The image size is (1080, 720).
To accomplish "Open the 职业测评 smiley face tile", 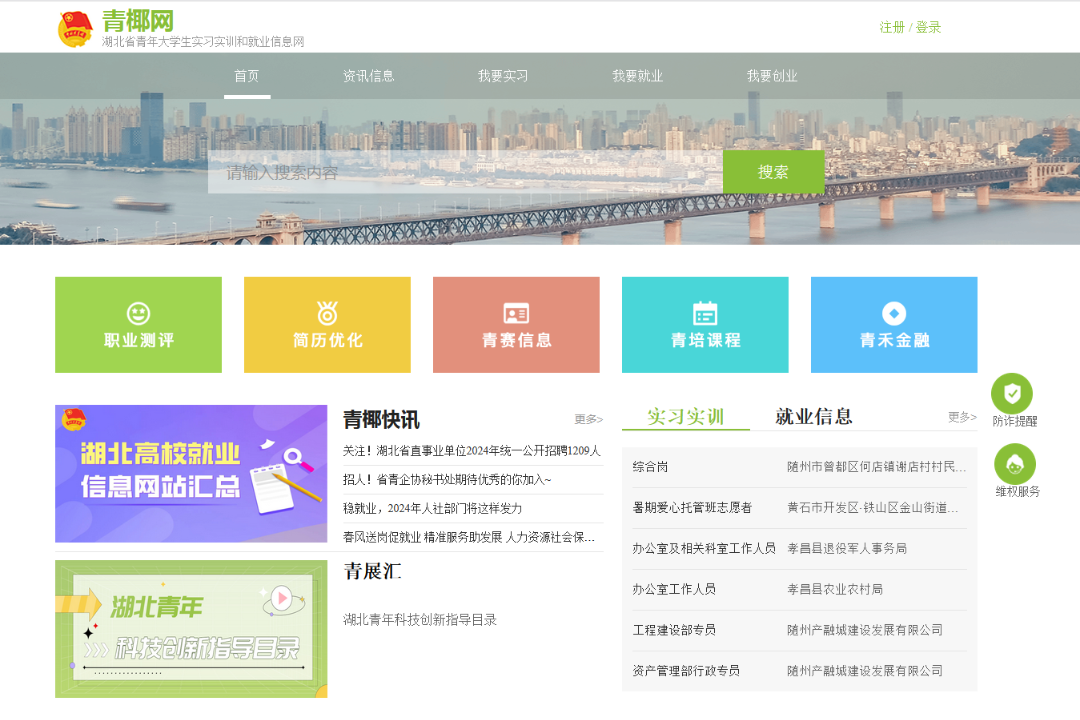I will (138, 325).
